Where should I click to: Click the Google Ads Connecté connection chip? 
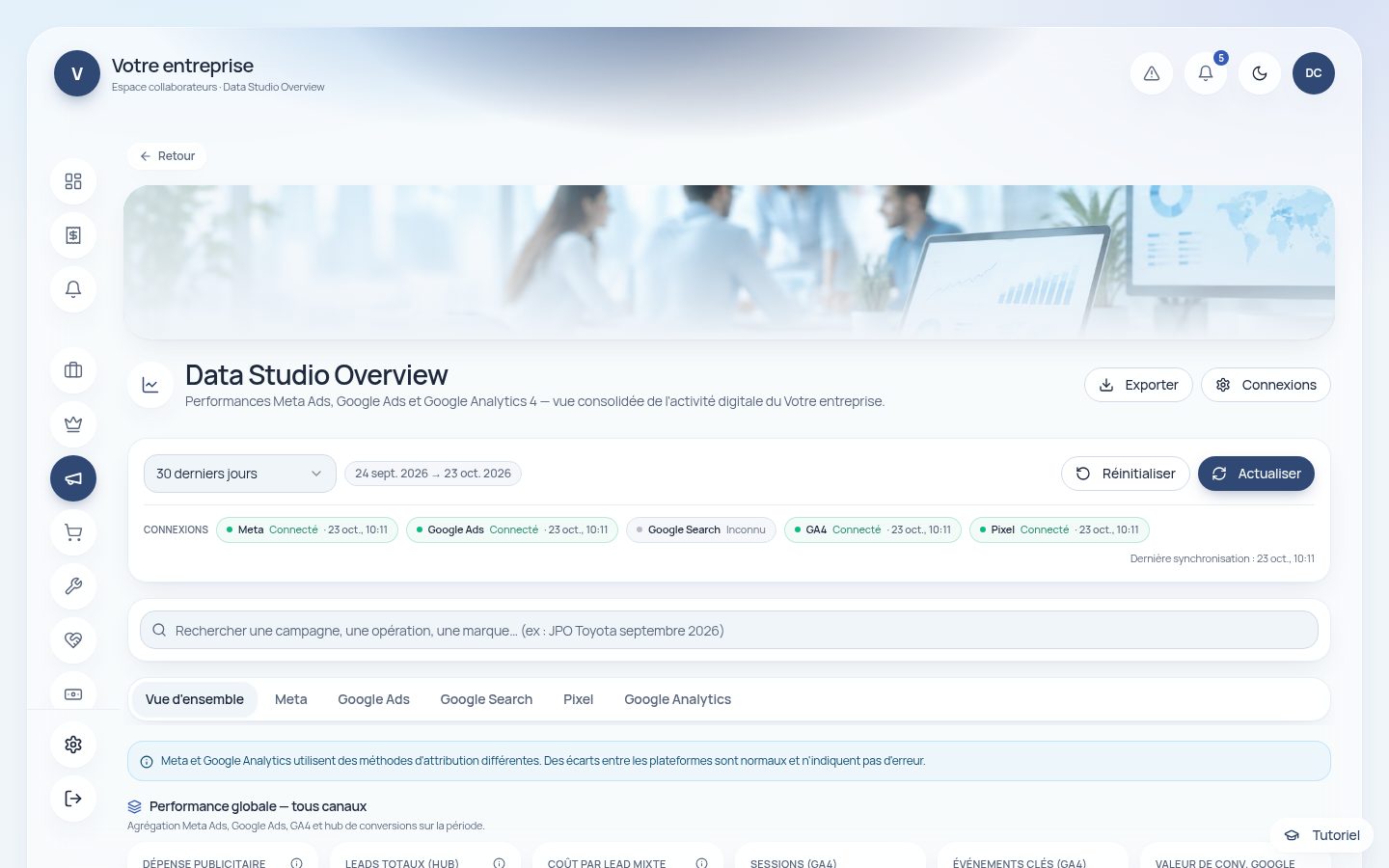pyautogui.click(x=512, y=529)
